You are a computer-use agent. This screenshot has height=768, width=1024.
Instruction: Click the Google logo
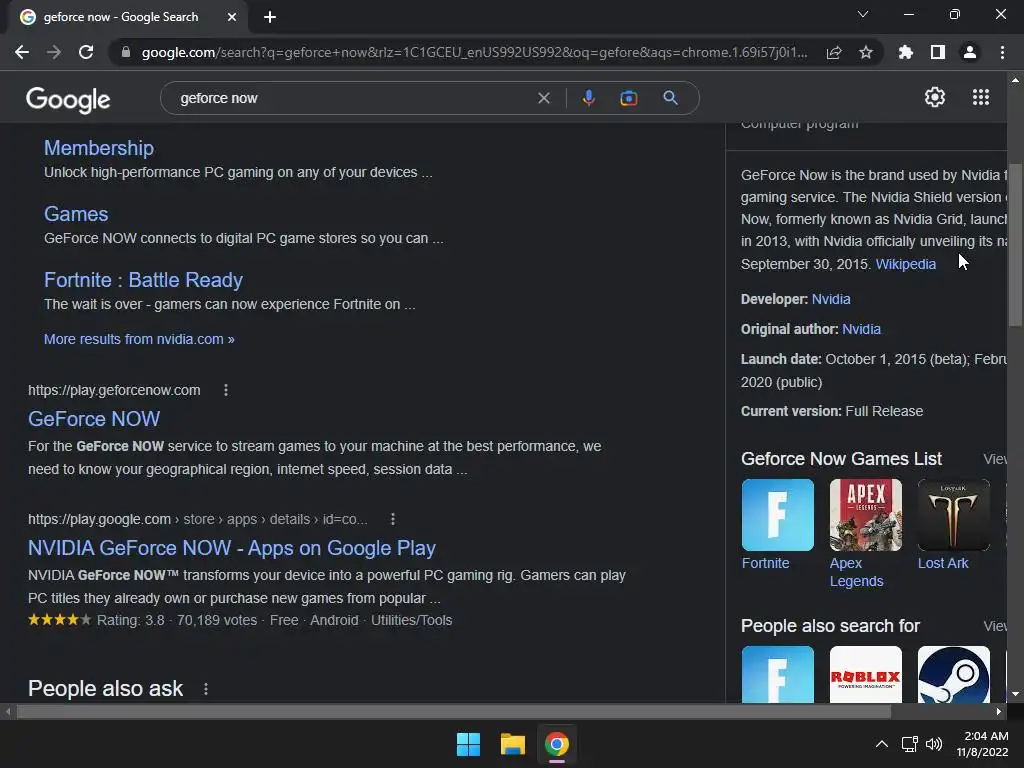68,99
